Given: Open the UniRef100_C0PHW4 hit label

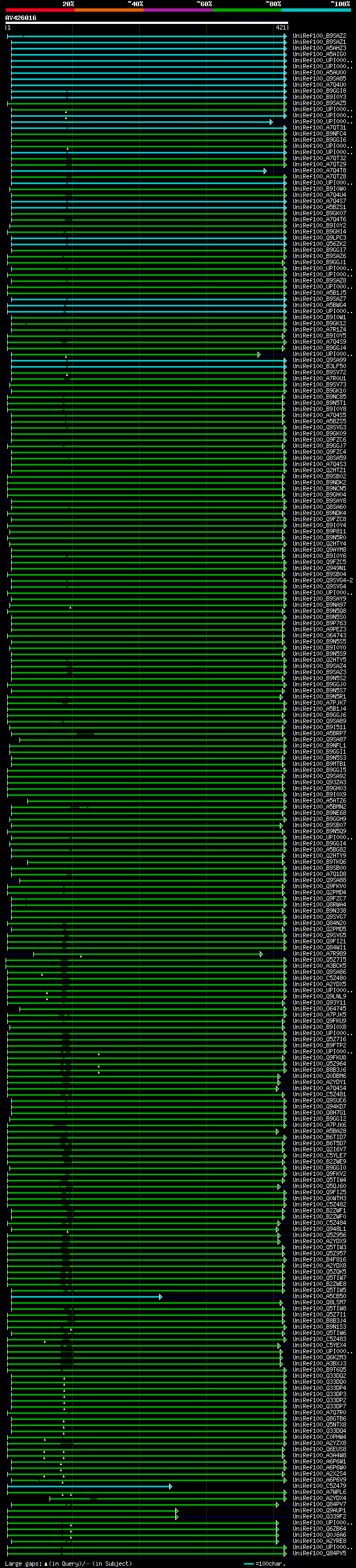Looking at the screenshot, I should (x=319, y=1437).
